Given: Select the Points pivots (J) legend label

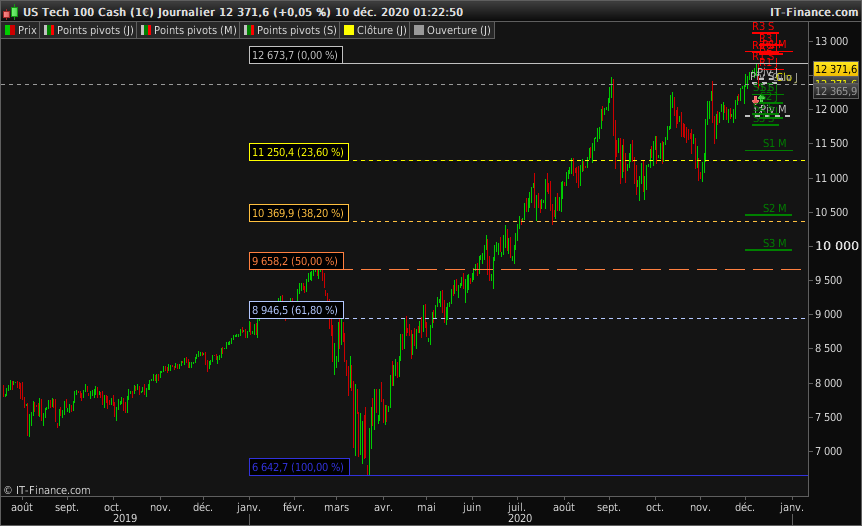Looking at the screenshot, I should pos(95,30).
